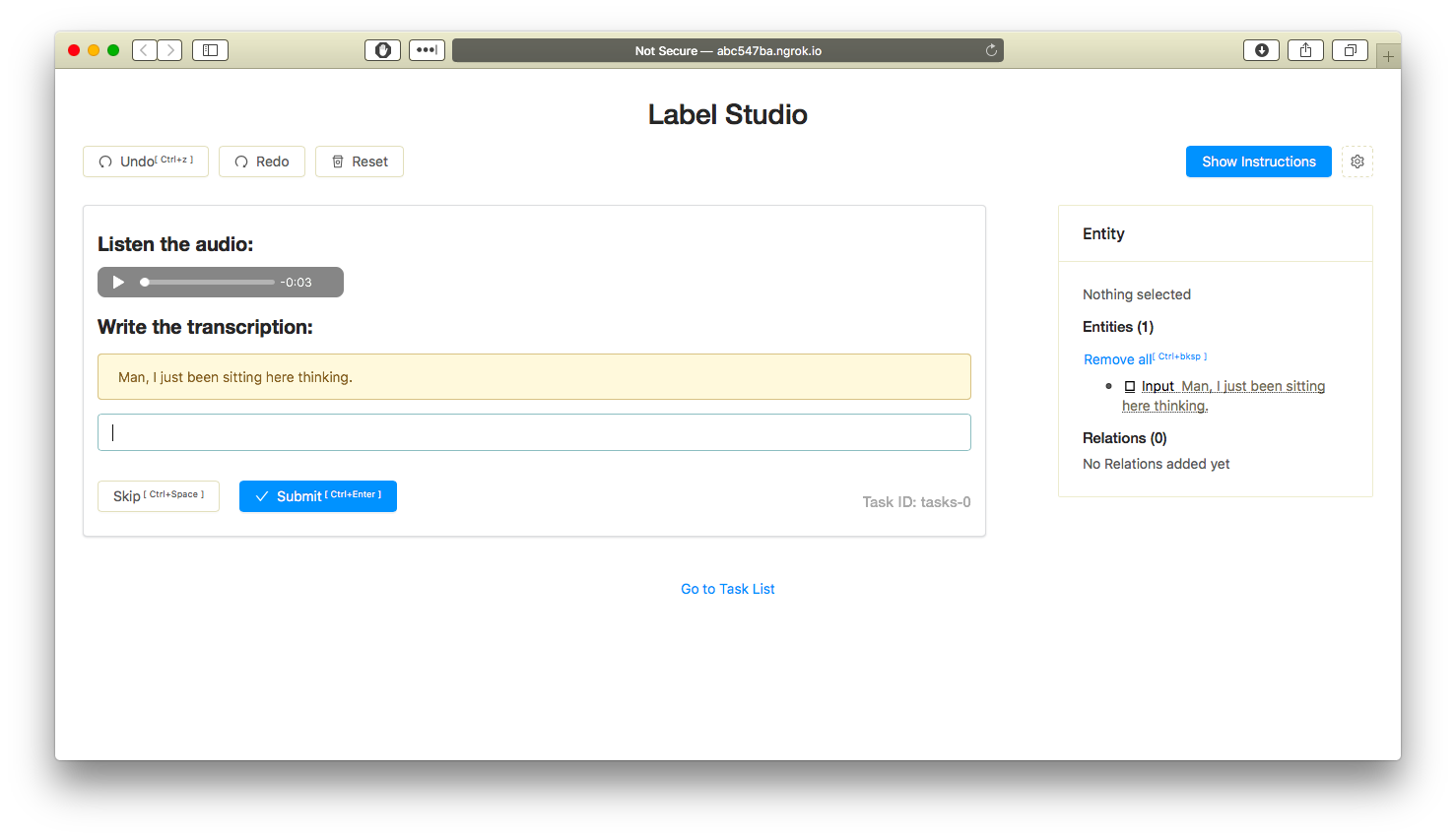1456x839 pixels.
Task: Skip the current task
Action: pyautogui.click(x=158, y=495)
